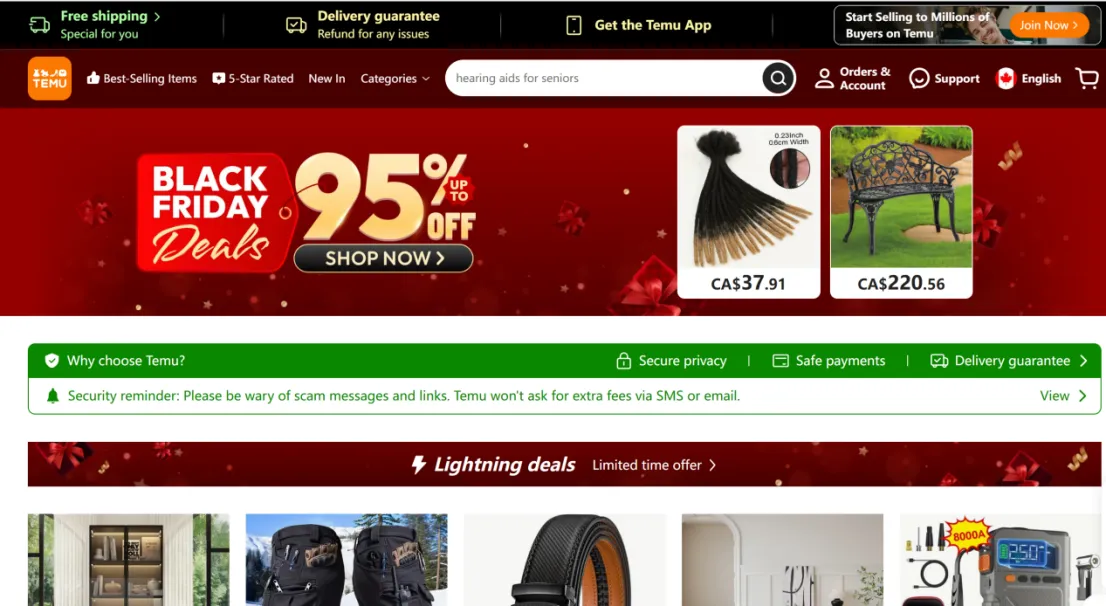Click the Join Now button
1106x606 pixels.
[x=1048, y=25]
